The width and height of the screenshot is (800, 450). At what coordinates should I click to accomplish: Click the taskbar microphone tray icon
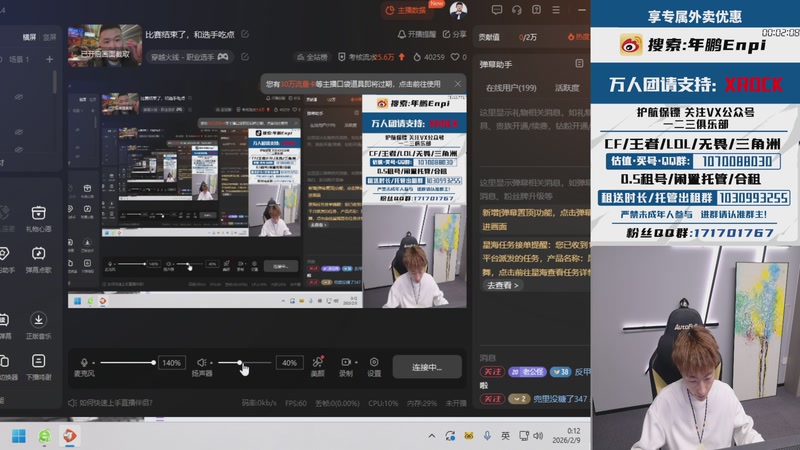click(x=487, y=436)
